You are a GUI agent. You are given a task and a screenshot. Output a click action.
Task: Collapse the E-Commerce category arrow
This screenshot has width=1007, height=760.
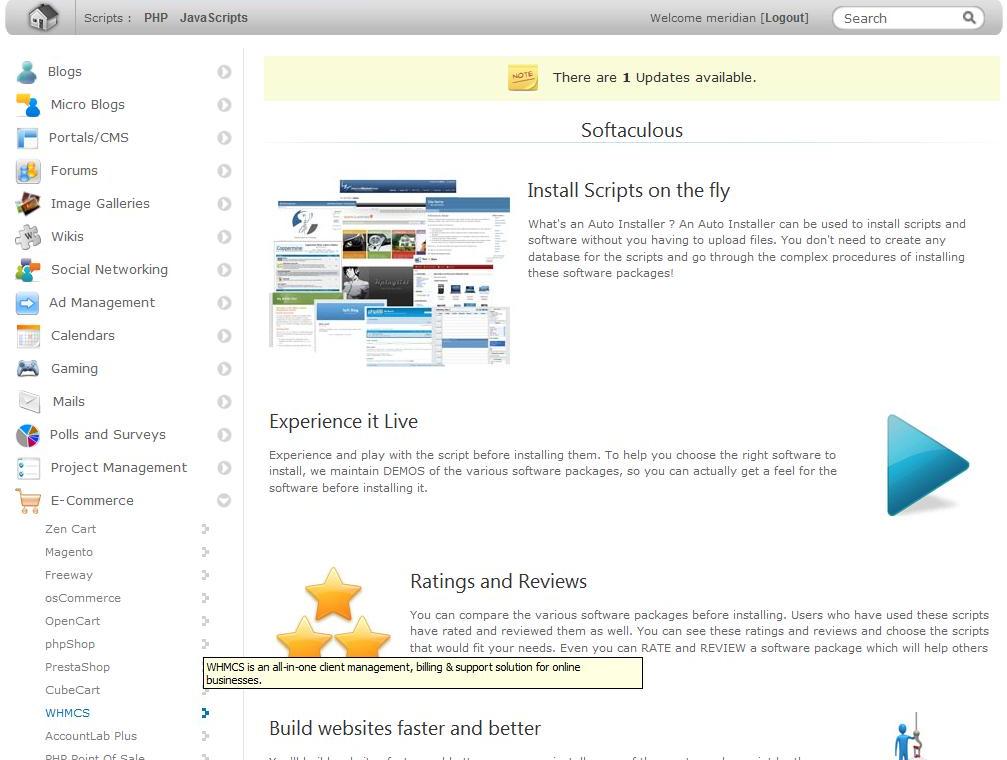point(224,501)
